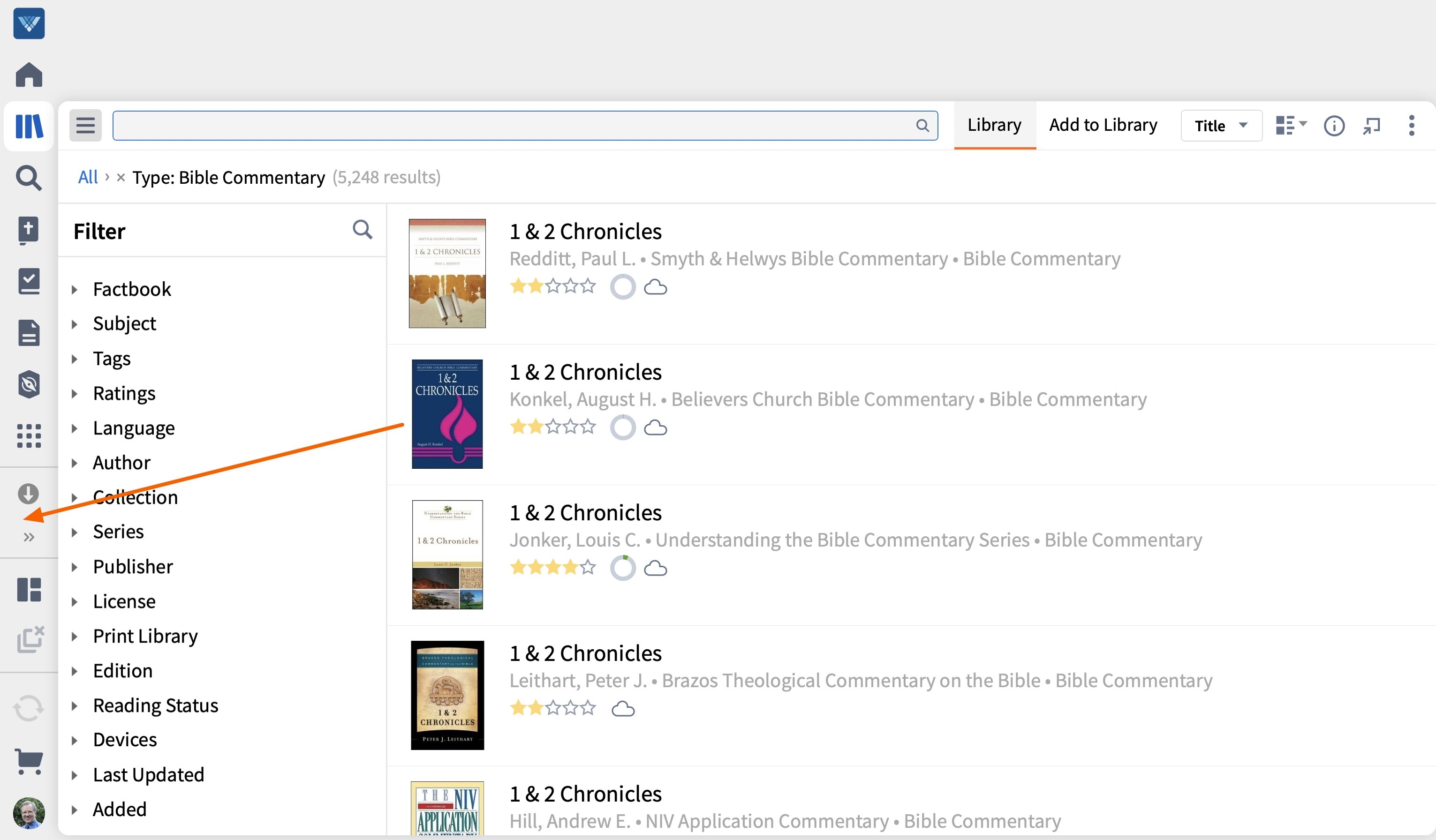Open the Home page icon
Screen dimensions: 1436x840
tap(29, 74)
